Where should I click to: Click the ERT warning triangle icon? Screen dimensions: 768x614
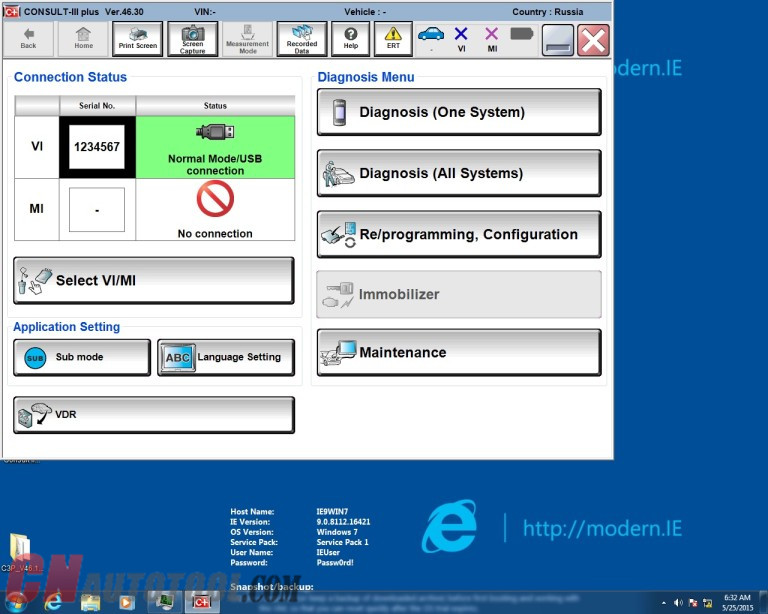point(393,33)
